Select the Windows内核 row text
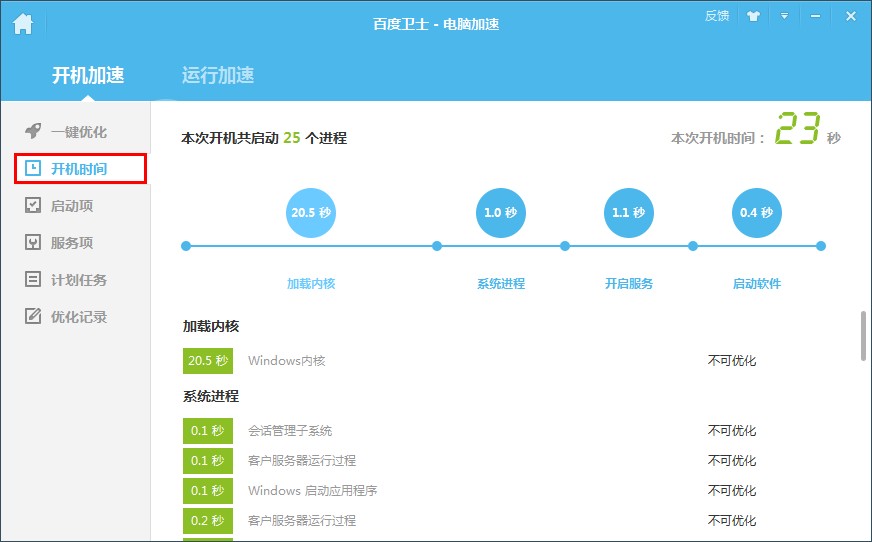The height and width of the screenshot is (542, 872). (286, 361)
